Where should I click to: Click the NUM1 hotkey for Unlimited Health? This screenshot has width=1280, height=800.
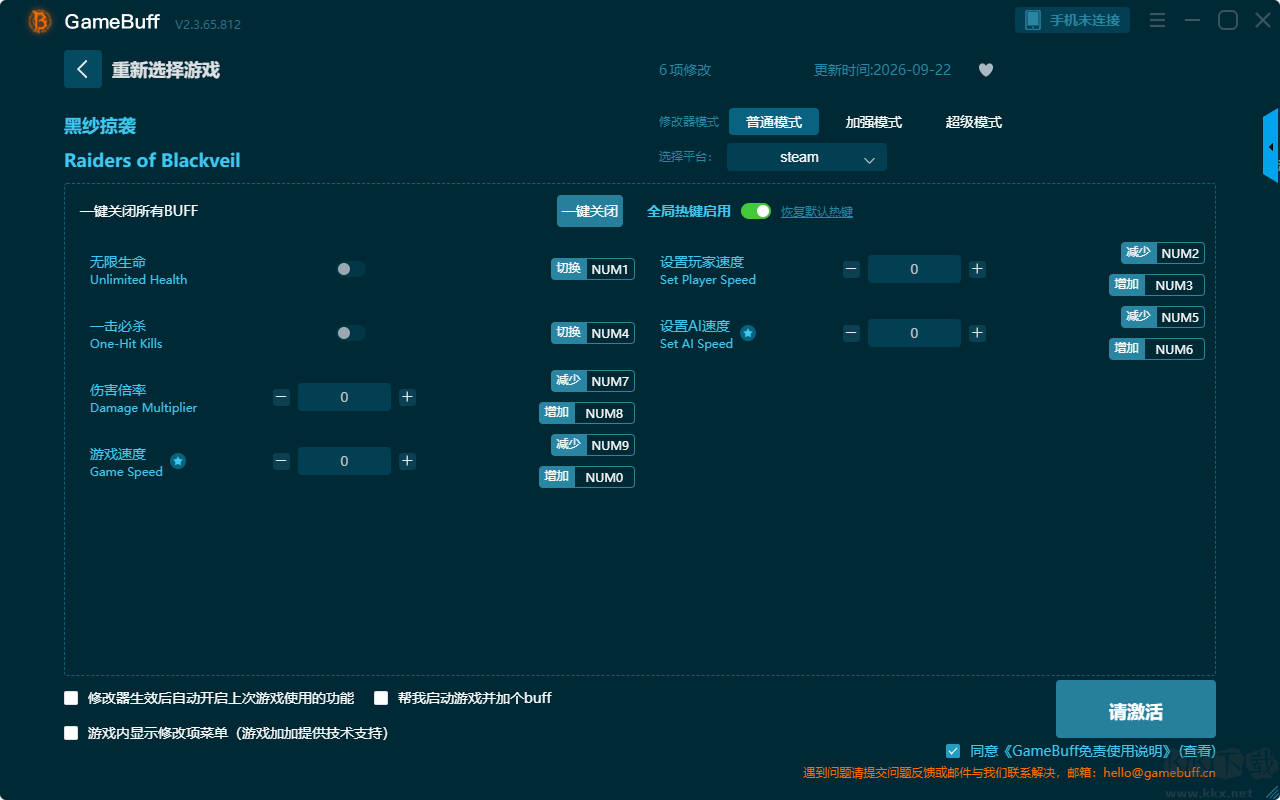pos(593,269)
